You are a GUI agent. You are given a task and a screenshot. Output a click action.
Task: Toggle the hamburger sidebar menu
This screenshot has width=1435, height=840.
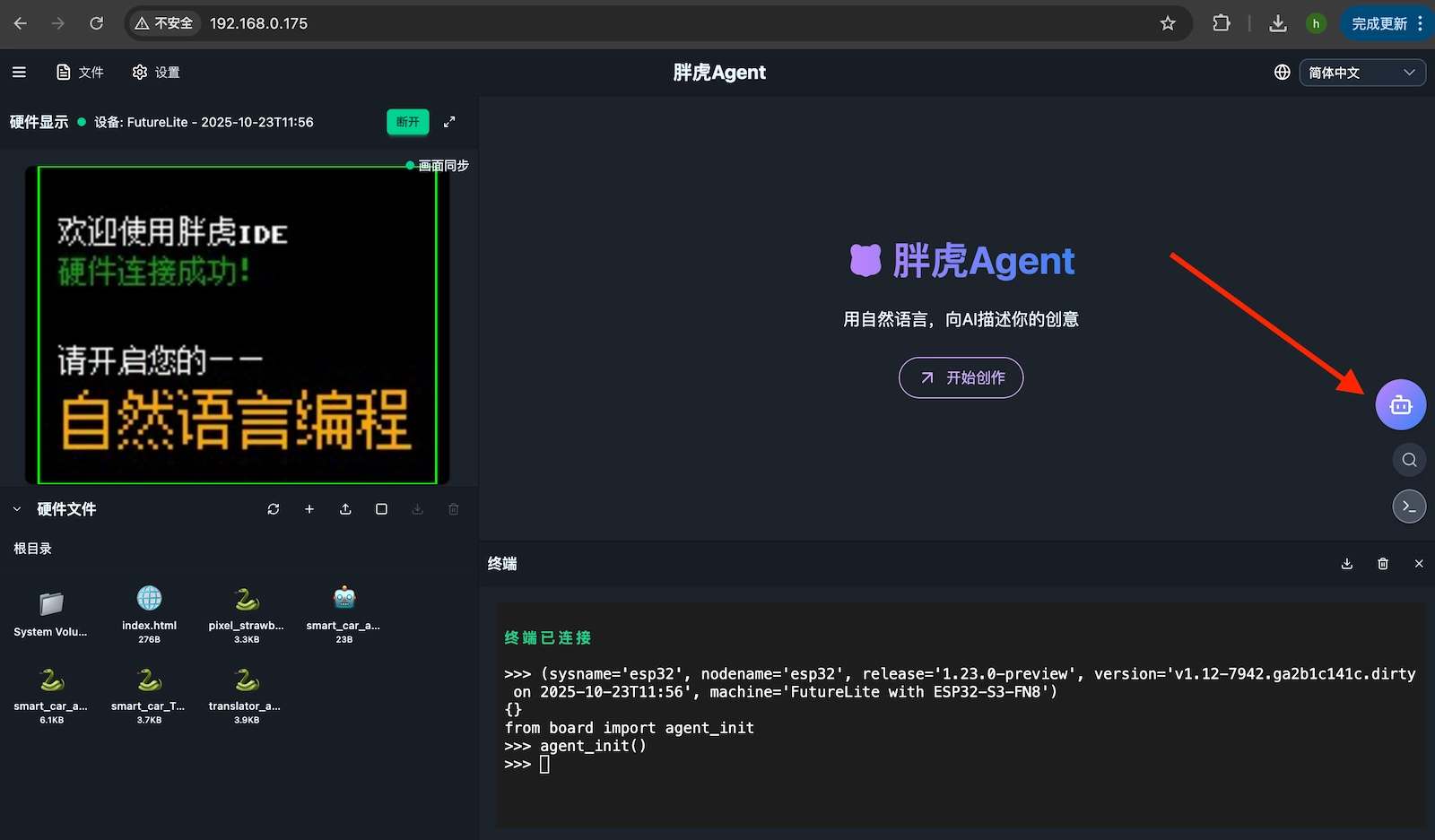19,72
